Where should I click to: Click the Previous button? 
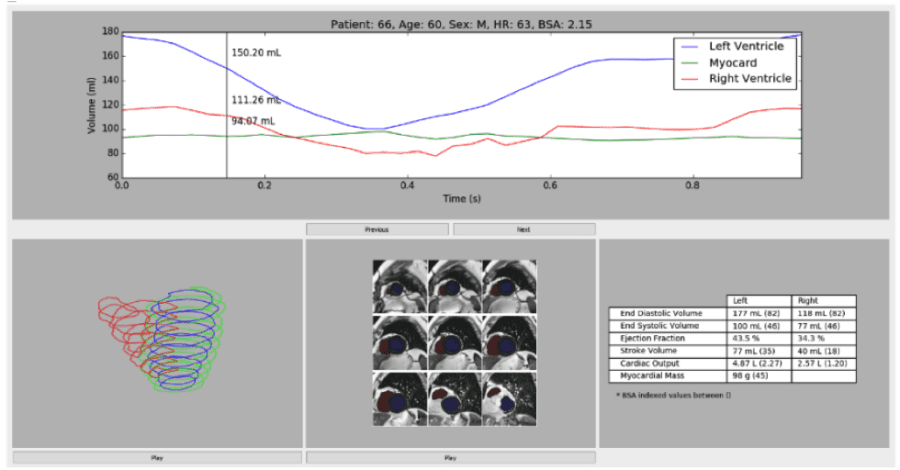377,230
